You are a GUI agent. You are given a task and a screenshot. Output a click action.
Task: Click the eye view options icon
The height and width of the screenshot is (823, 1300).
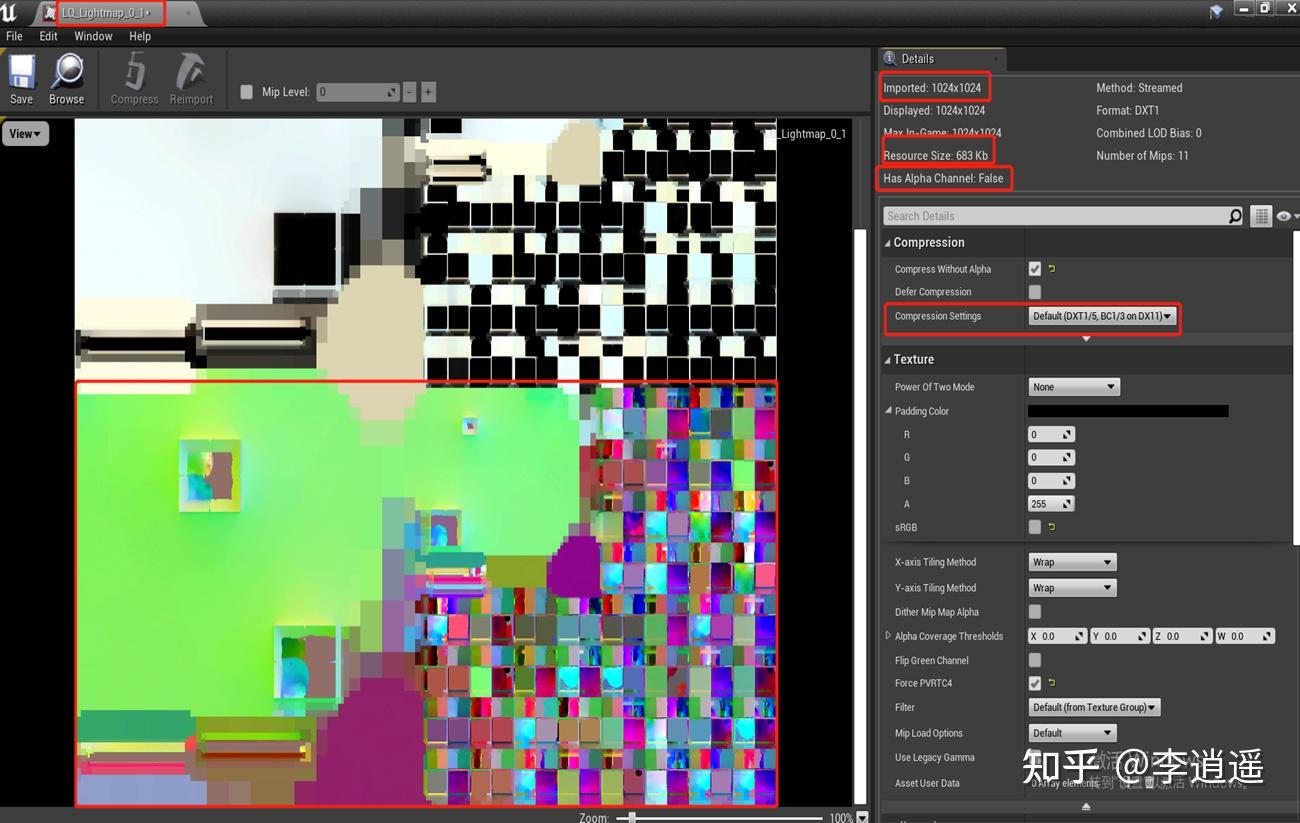click(x=1284, y=215)
